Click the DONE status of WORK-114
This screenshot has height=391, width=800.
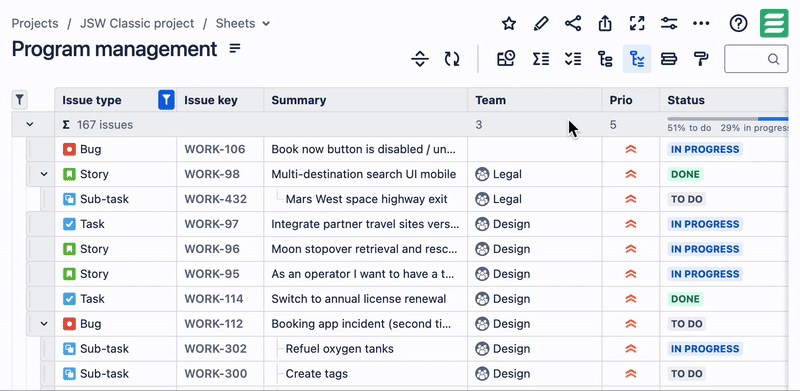tap(685, 299)
